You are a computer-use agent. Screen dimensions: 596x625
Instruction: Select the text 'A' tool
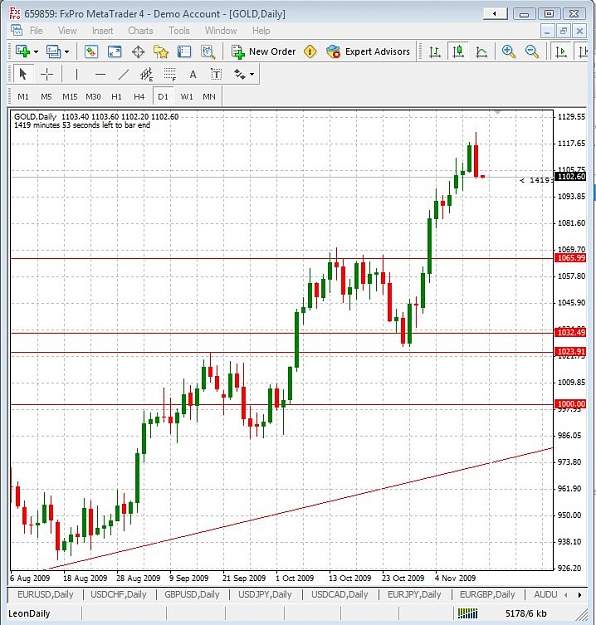[x=193, y=74]
